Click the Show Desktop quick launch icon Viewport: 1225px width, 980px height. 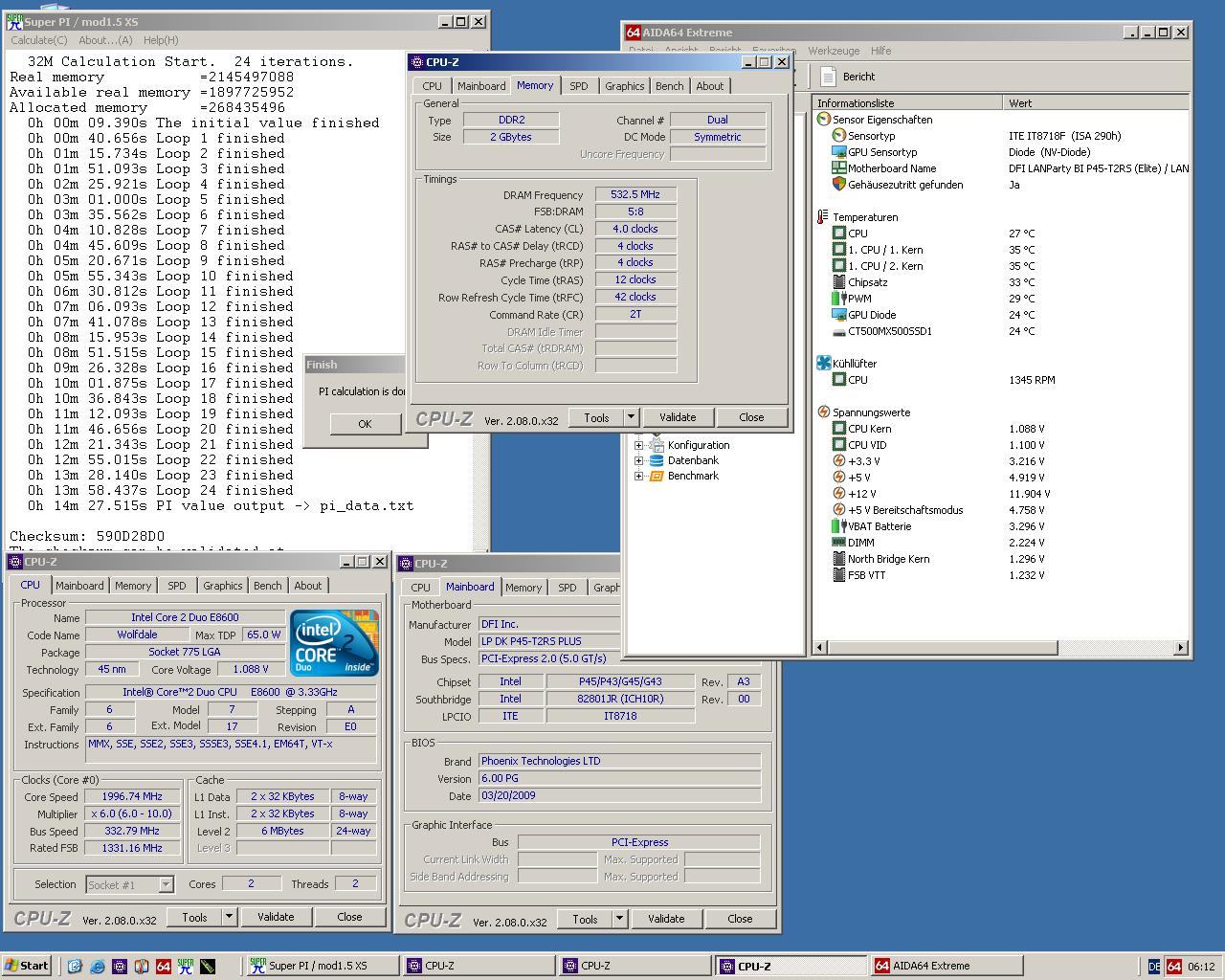click(75, 966)
